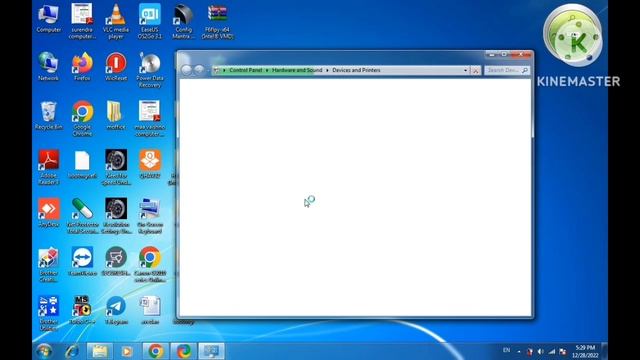The image size is (640, 360).
Task: Open Telegram desktop shortcut
Action: click(x=116, y=310)
